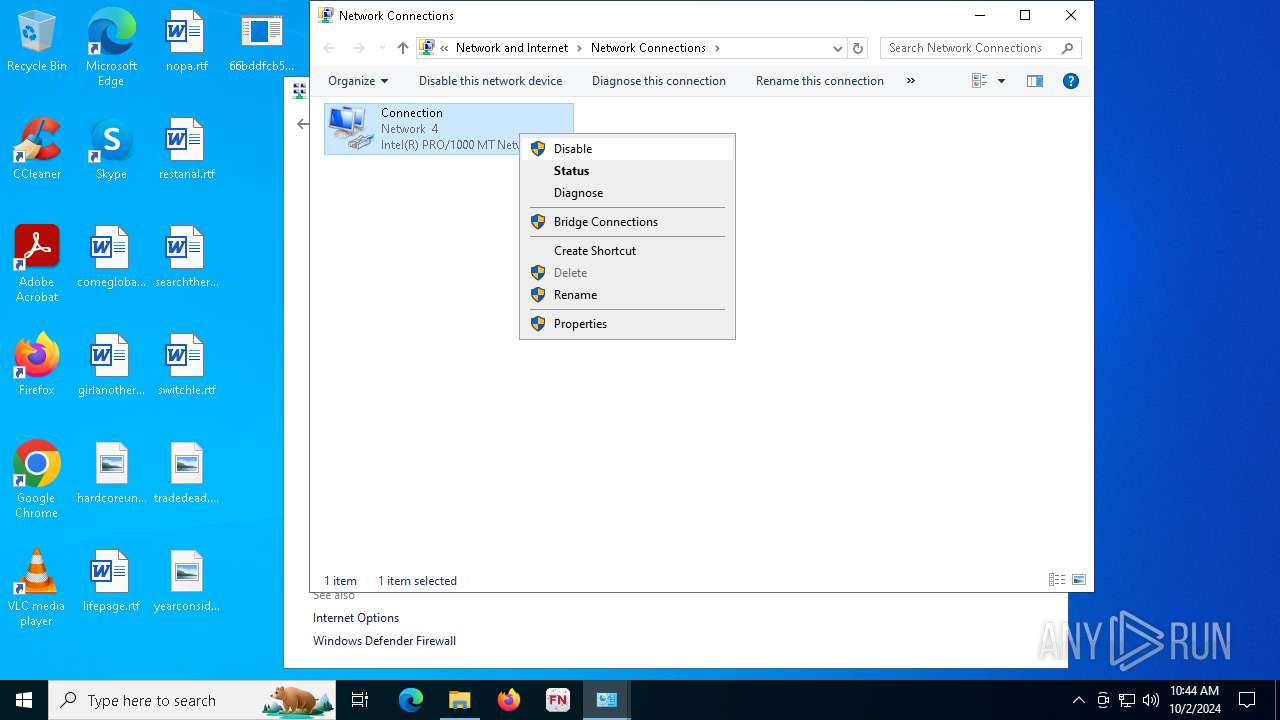Open Status from the context menu
This screenshot has width=1280, height=720.
point(627,171)
